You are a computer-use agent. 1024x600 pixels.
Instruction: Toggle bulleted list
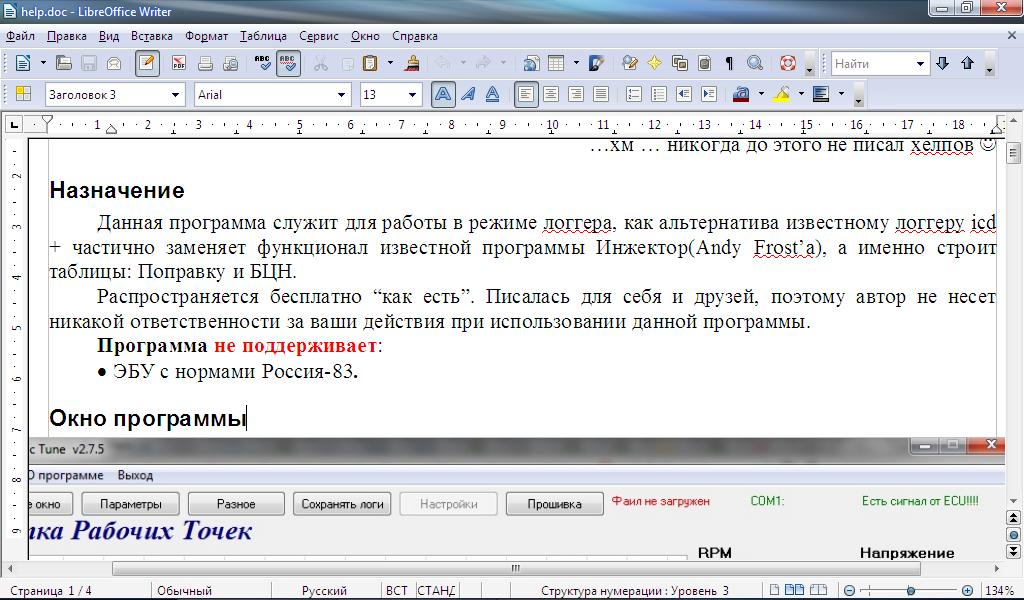click(659, 95)
